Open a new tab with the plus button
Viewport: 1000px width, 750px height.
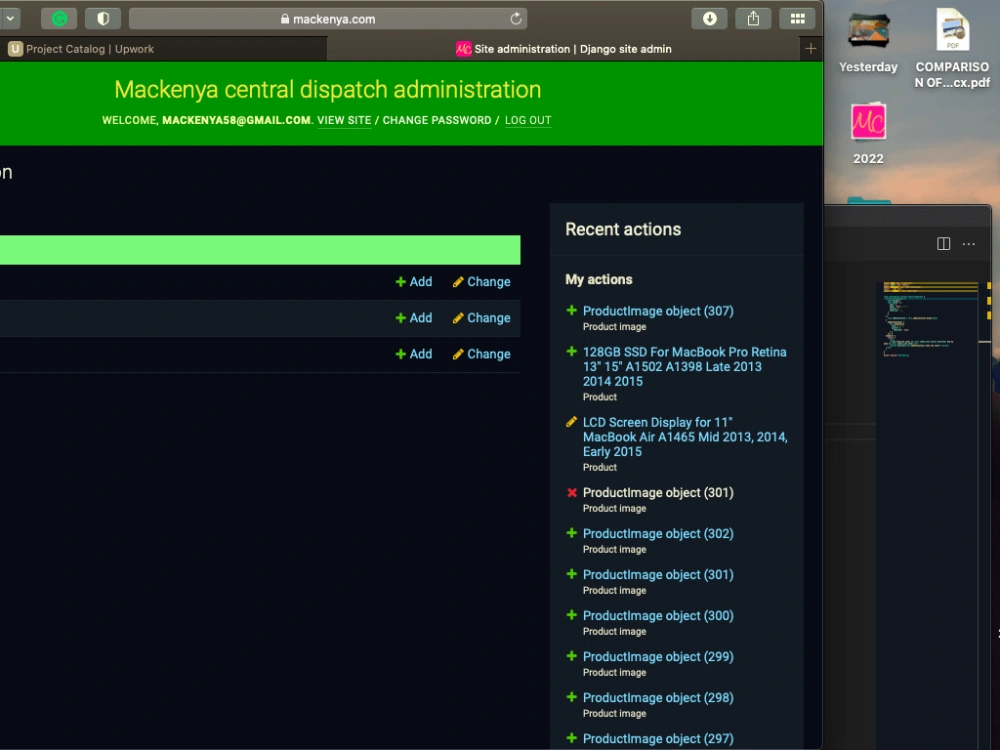[810, 48]
